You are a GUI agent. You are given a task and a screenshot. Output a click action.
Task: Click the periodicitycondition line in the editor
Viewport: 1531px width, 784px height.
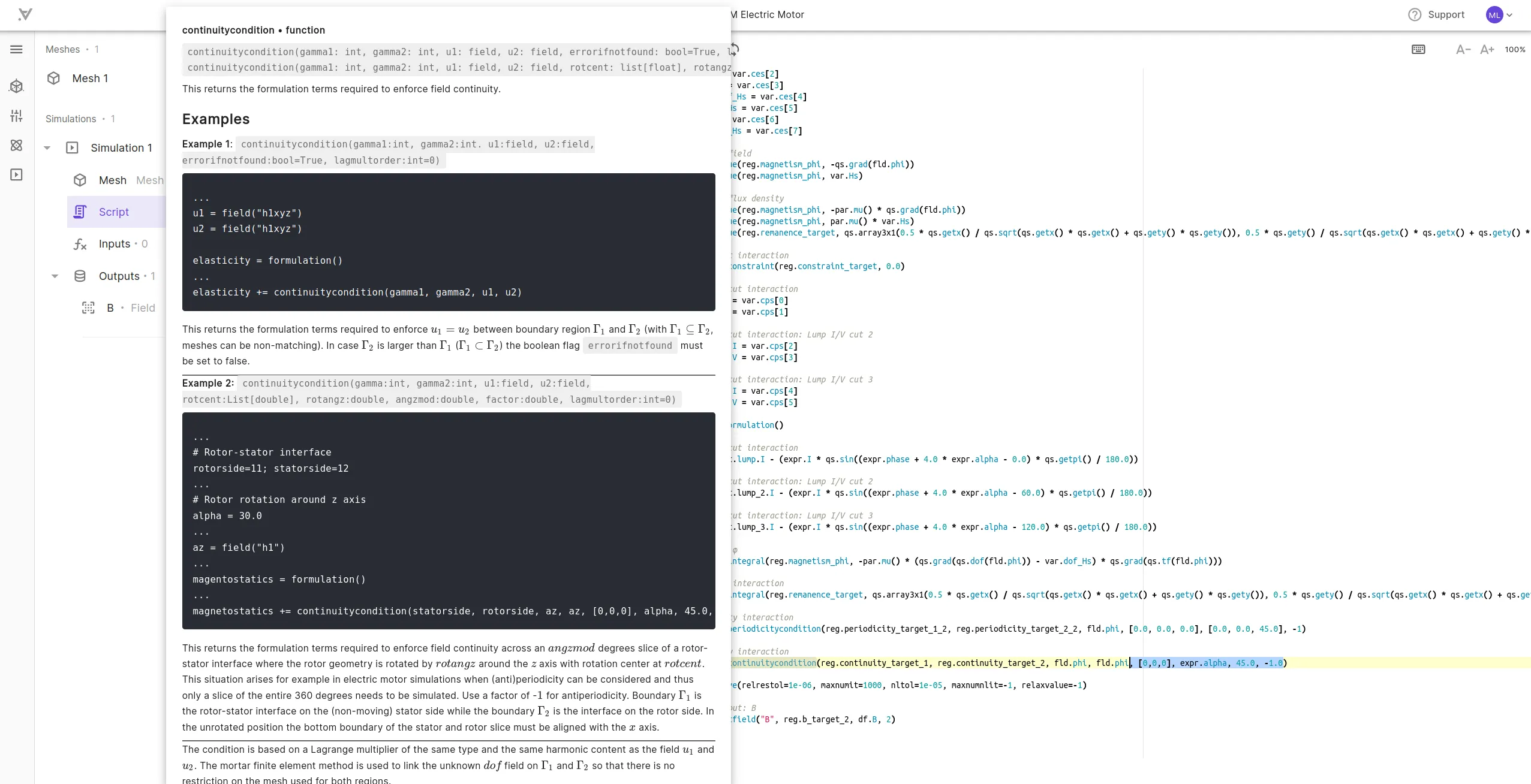pyautogui.click(x=1018, y=629)
